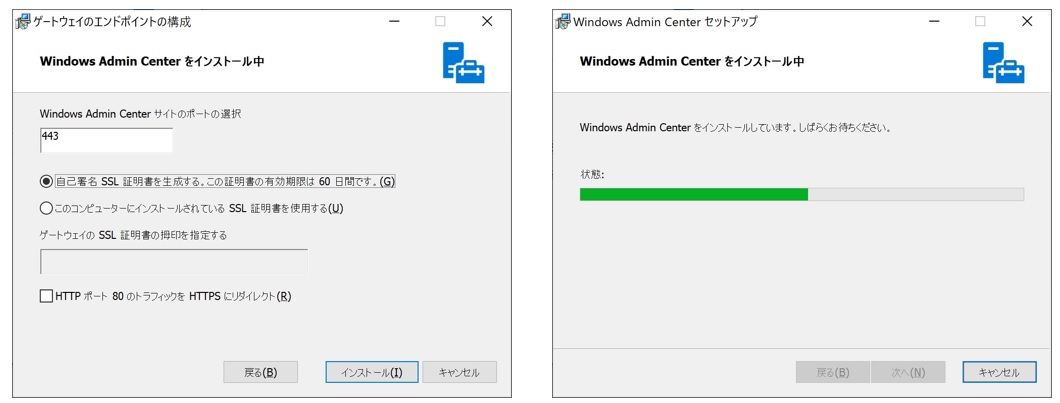Image resolution: width=1060 pixels, height=403 pixels.
Task: Click the disabled 次へ(N) button
Action: click(905, 372)
